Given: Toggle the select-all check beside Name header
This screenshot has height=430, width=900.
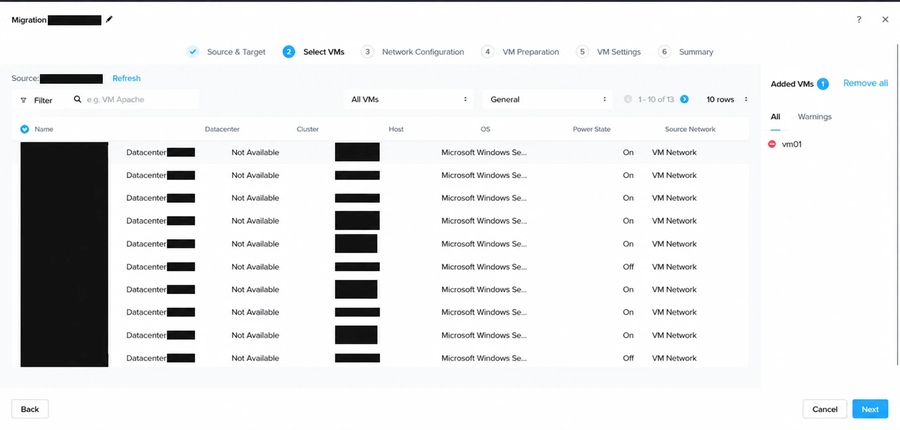Looking at the screenshot, I should 25,129.
